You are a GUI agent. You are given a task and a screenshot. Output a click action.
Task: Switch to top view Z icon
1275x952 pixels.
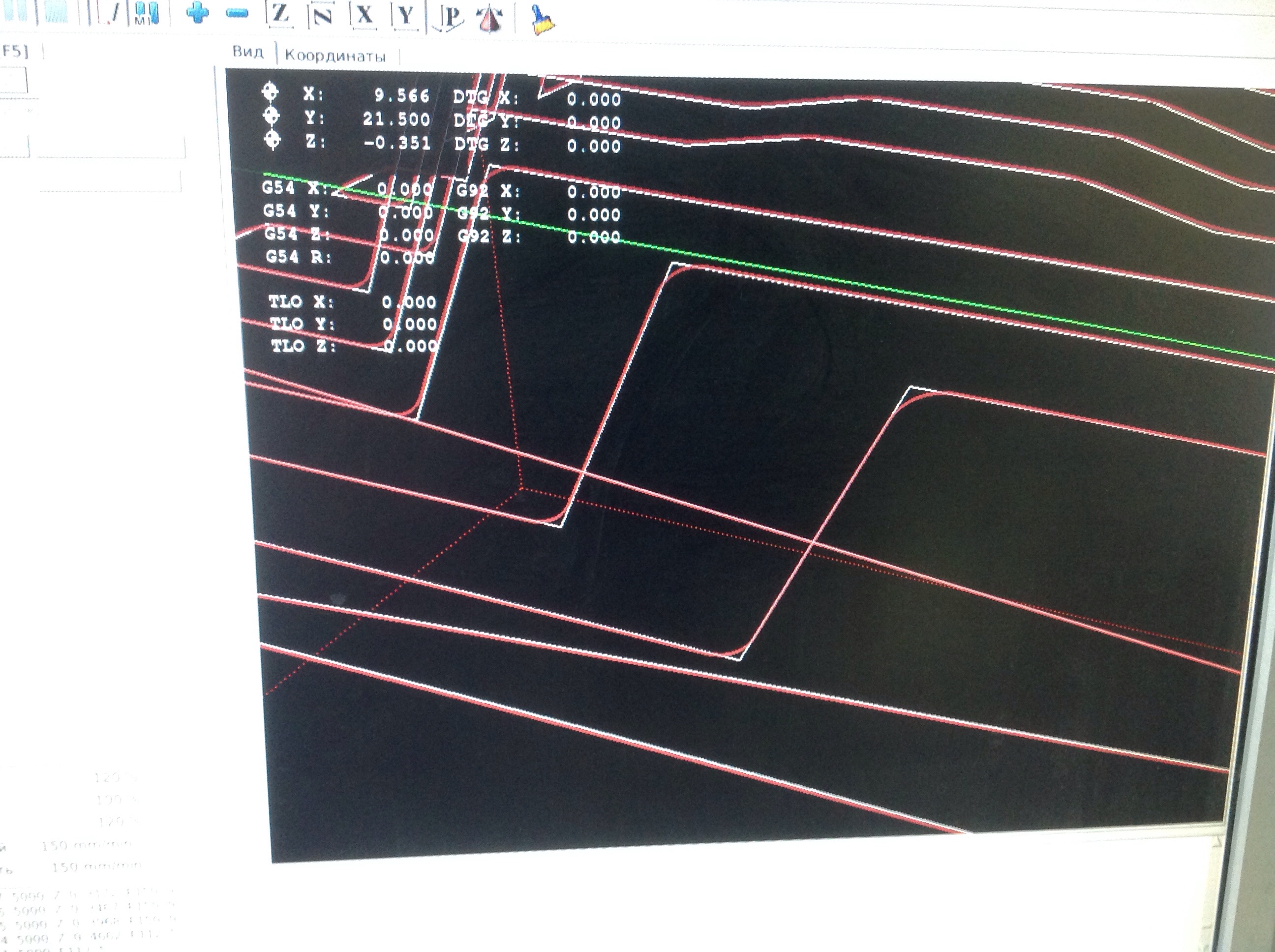click(x=280, y=14)
